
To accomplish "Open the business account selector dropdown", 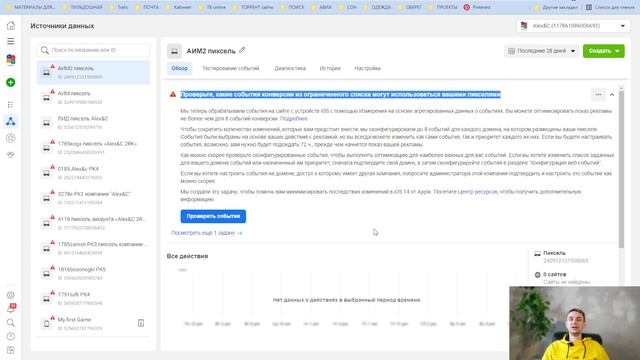I will pyautogui.click(x=573, y=26).
